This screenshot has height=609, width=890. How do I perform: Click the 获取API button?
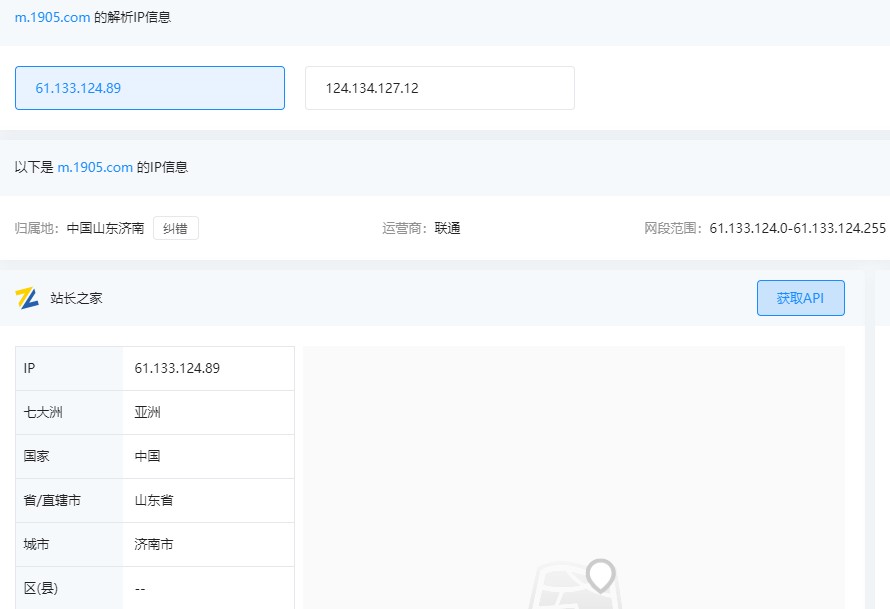click(800, 298)
